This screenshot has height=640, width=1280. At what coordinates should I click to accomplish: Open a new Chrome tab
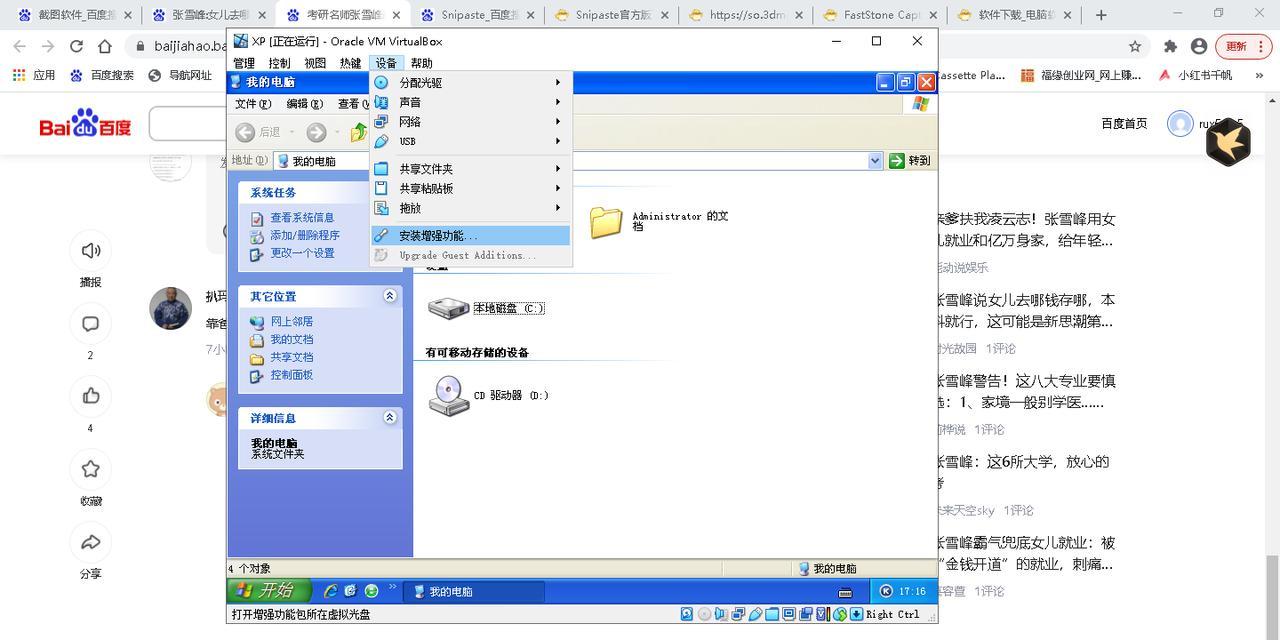coord(1101,15)
